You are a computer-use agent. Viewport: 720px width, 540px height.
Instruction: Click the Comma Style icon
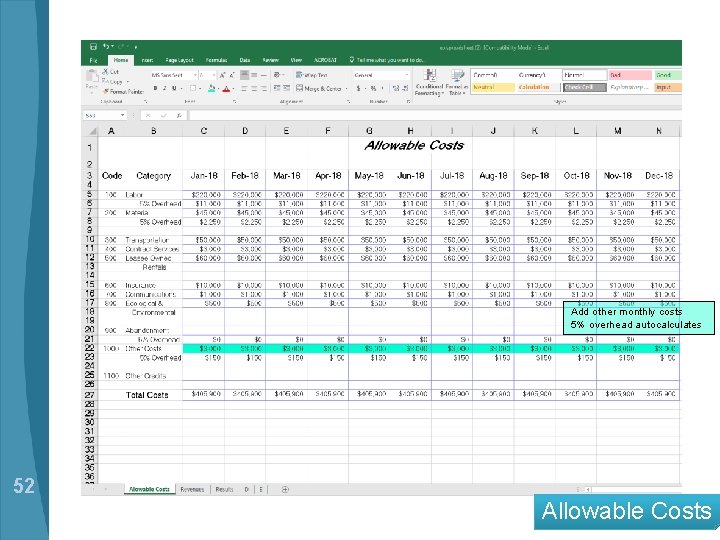[382, 88]
